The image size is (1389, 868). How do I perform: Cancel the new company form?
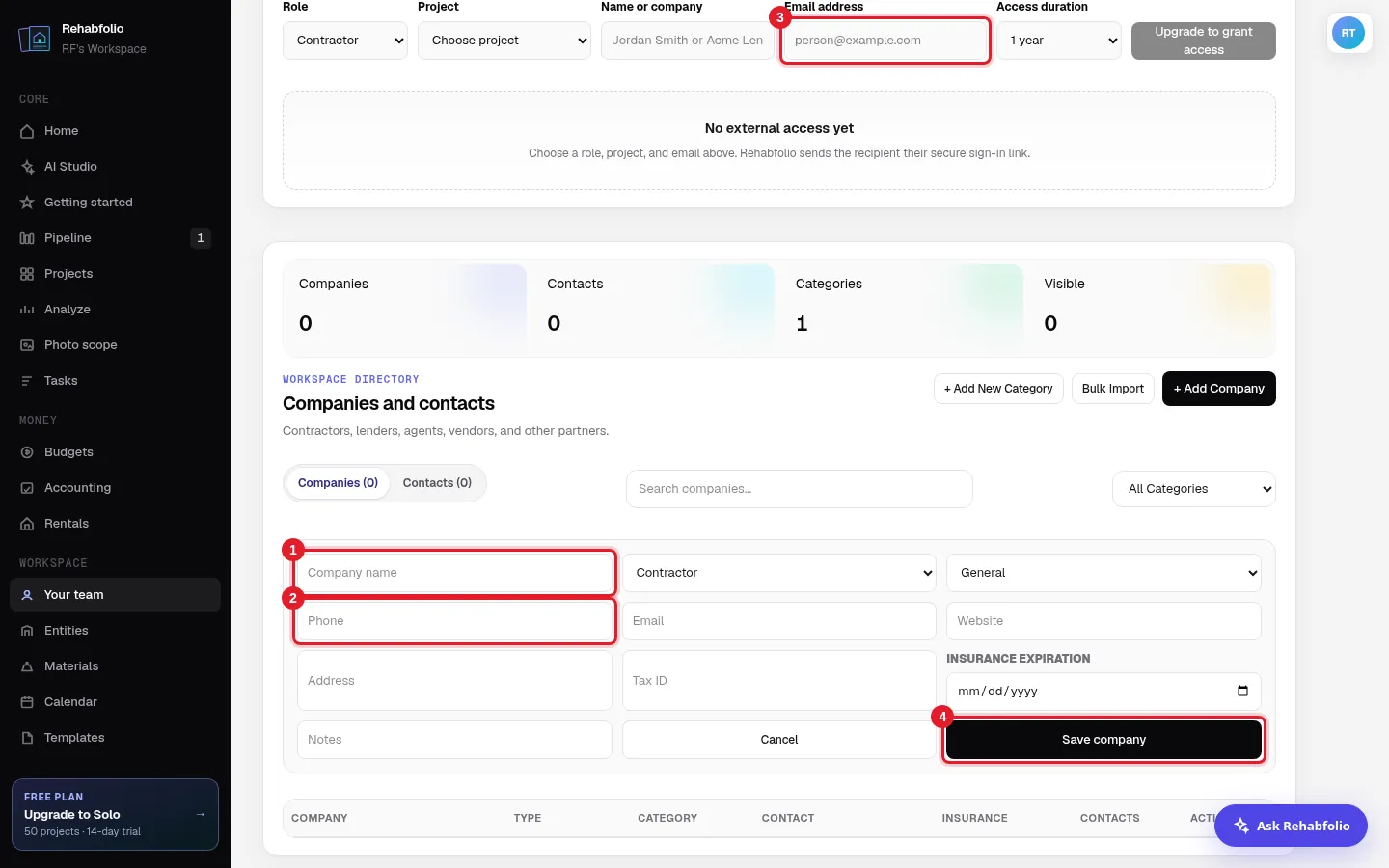coord(779,740)
